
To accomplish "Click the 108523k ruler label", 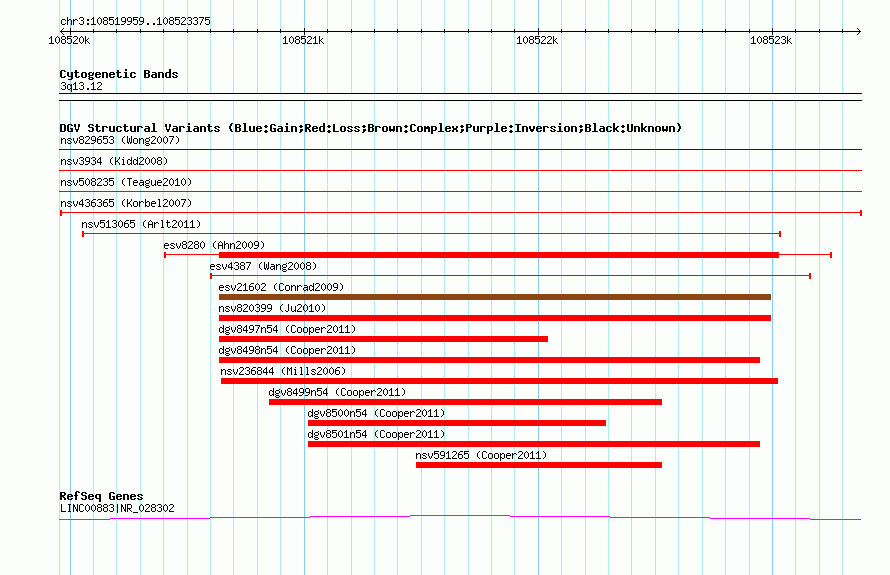I will tap(771, 40).
